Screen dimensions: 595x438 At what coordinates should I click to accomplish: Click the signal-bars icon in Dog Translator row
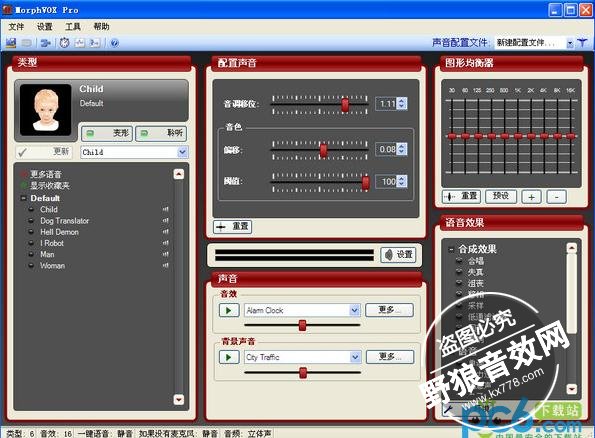[x=165, y=221]
